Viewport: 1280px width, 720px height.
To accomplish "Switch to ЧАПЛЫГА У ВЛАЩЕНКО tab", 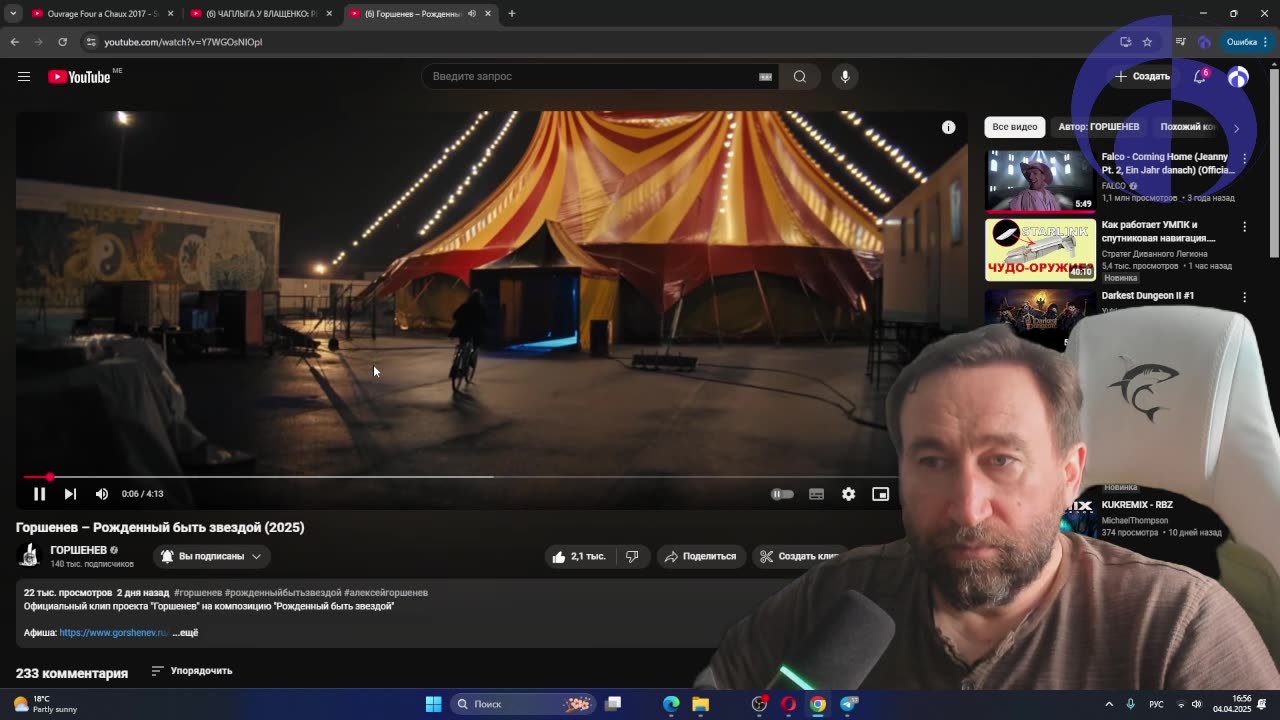I will tap(262, 14).
